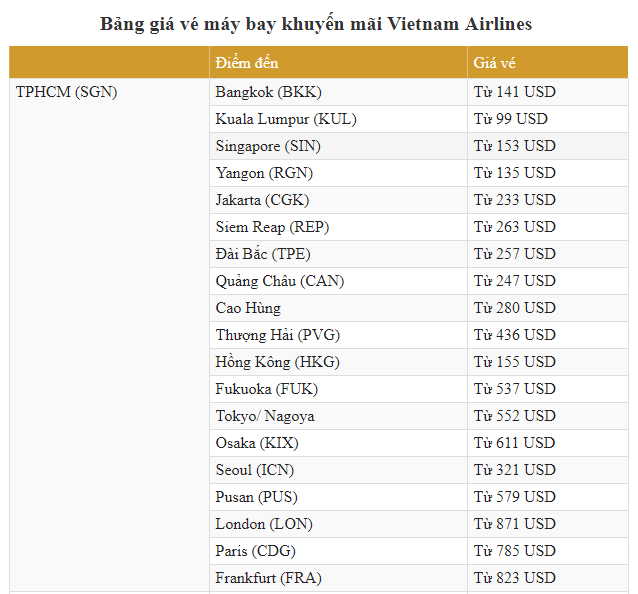Select the Cao Hùng destination cell
Image resolution: width=638 pixels, height=594 pixels.
click(338, 308)
